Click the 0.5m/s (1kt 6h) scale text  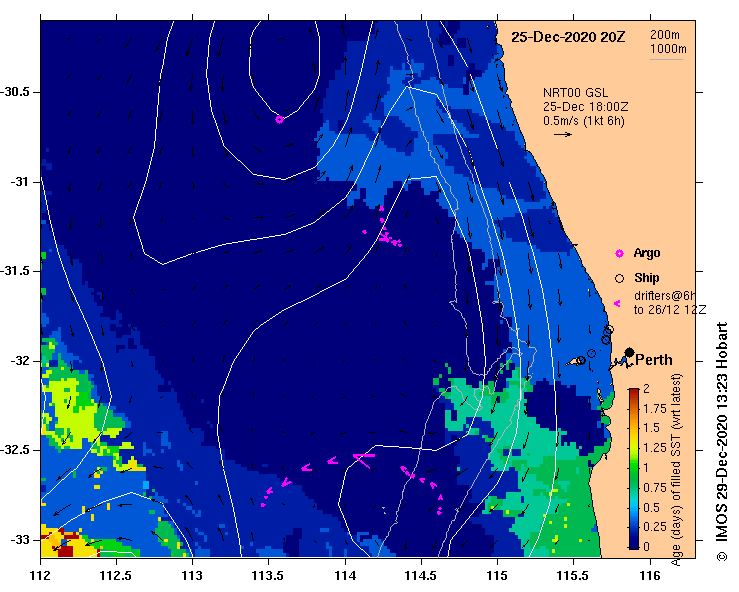tap(583, 121)
